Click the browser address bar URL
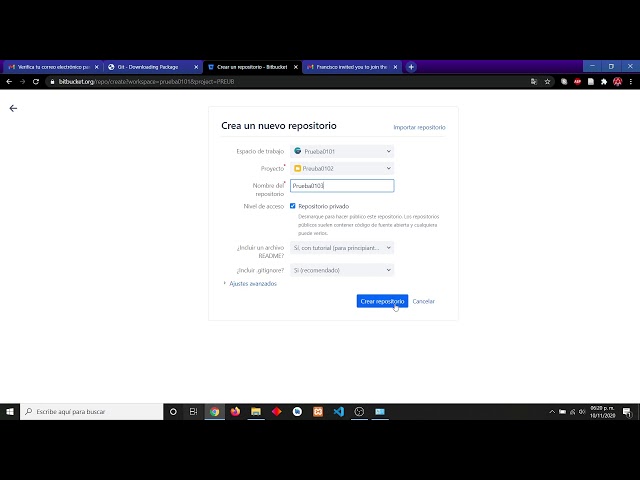The image size is (640, 480). pos(146,82)
